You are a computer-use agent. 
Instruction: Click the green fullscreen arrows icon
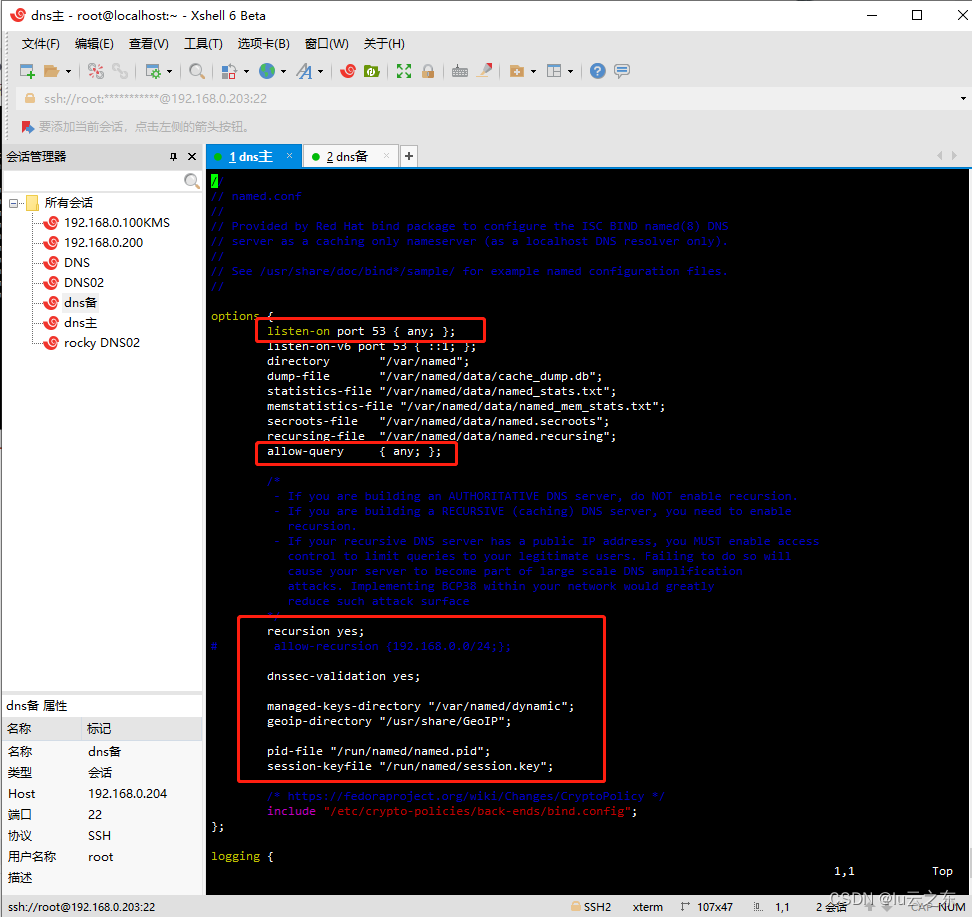pyautogui.click(x=404, y=71)
